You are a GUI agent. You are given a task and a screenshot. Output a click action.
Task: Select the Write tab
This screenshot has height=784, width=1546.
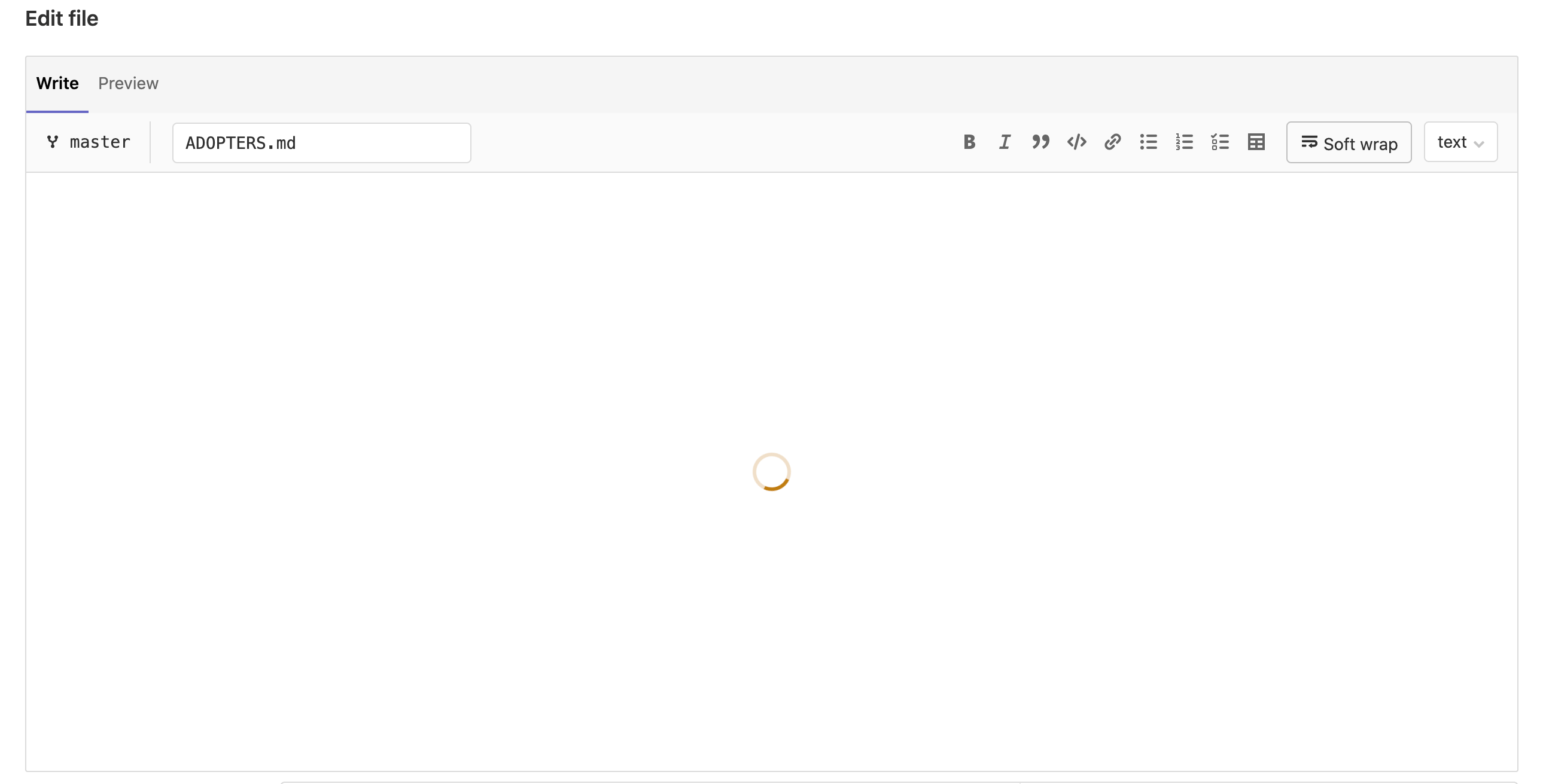57,84
